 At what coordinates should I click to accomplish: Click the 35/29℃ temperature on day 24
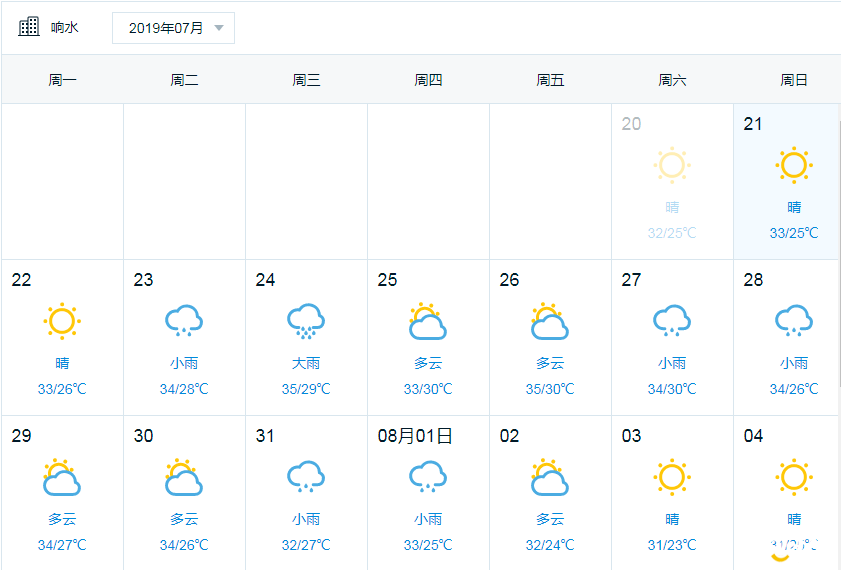tap(306, 389)
